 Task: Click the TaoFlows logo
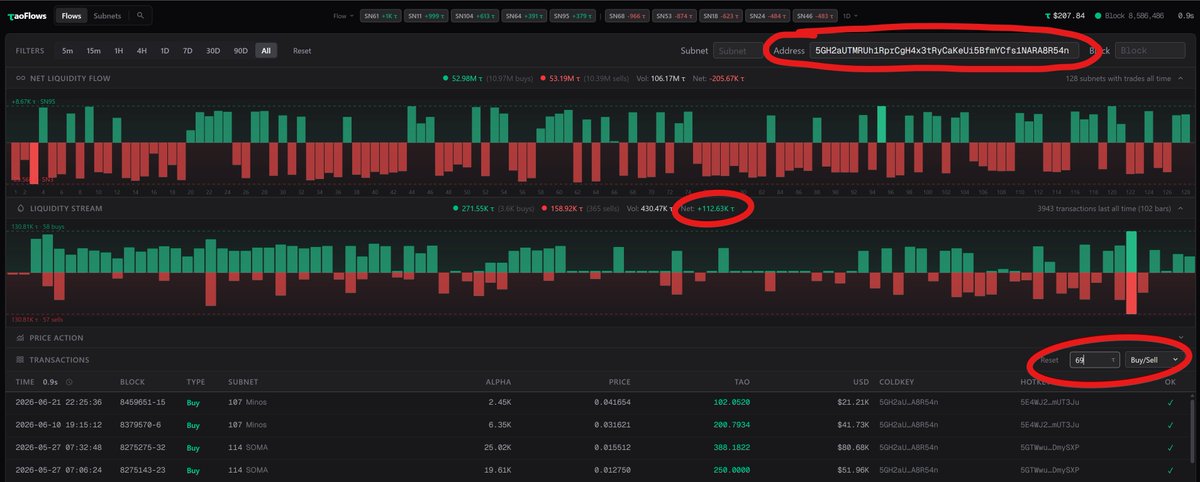click(x=26, y=16)
